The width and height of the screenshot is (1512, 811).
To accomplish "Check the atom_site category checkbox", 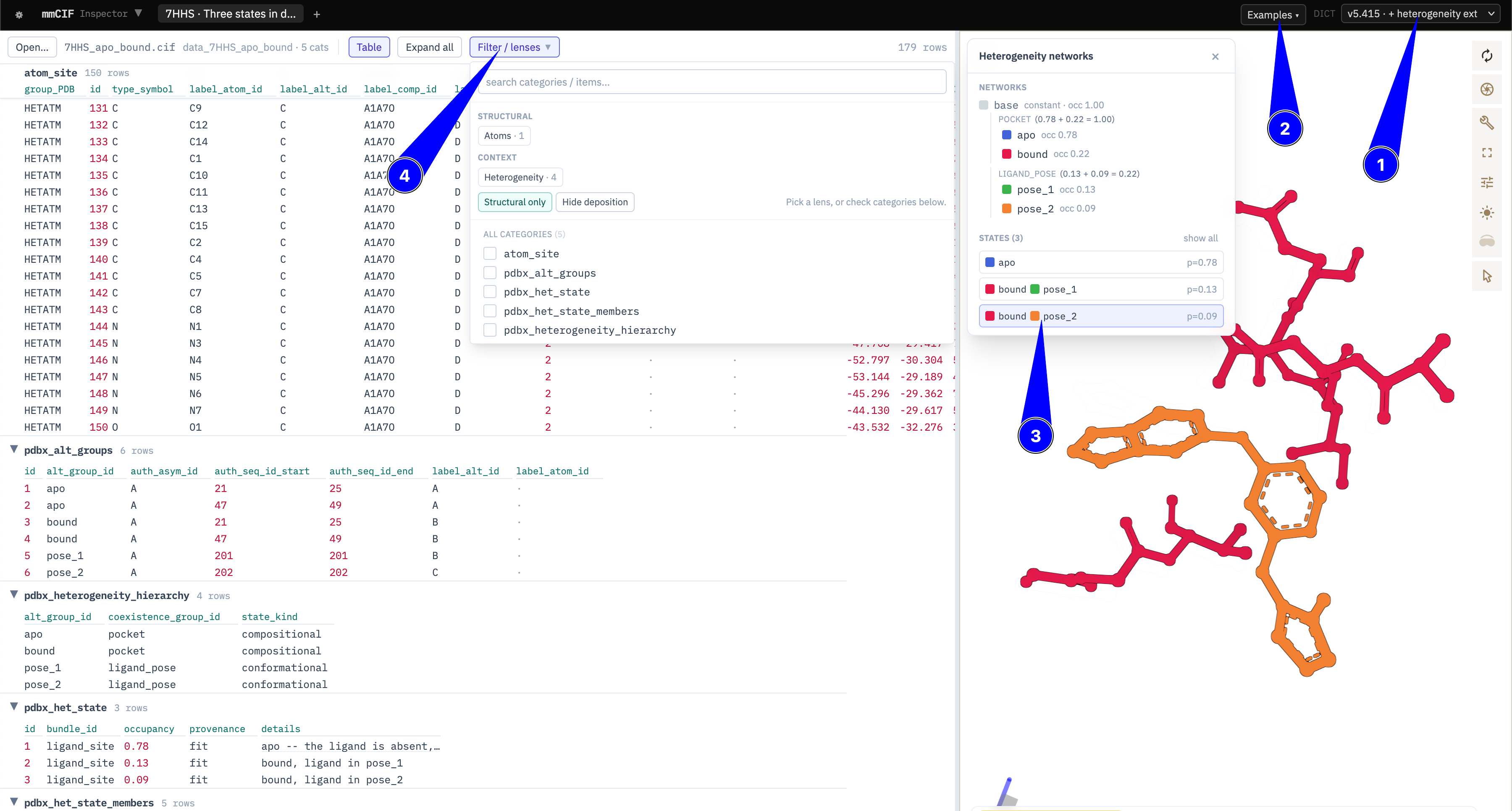I will point(490,254).
